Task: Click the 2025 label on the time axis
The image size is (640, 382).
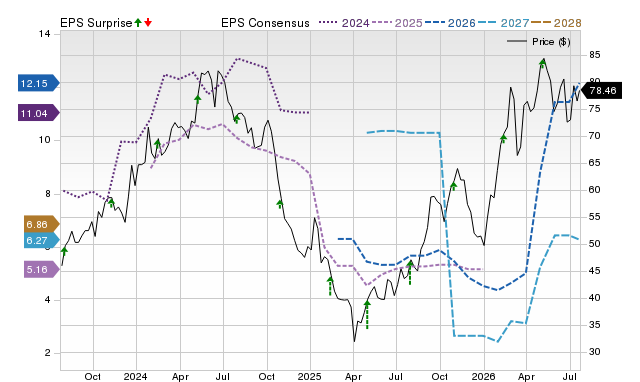Action: (x=309, y=376)
